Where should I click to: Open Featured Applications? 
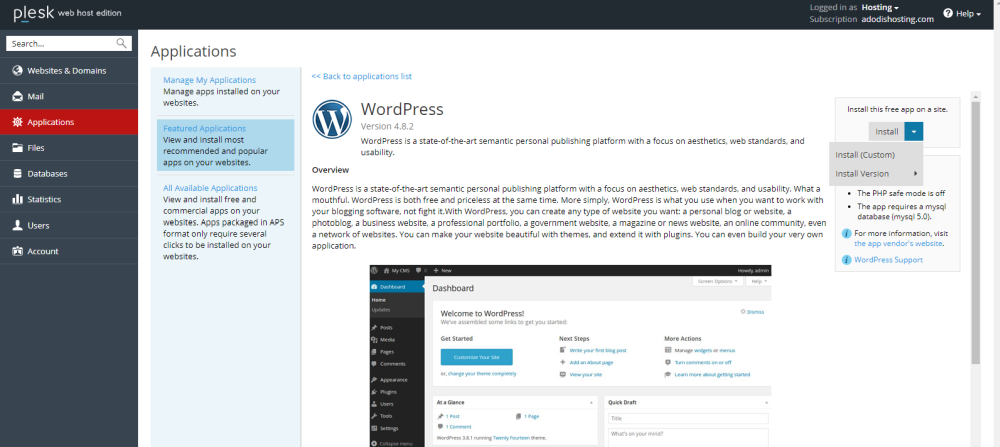[204, 128]
